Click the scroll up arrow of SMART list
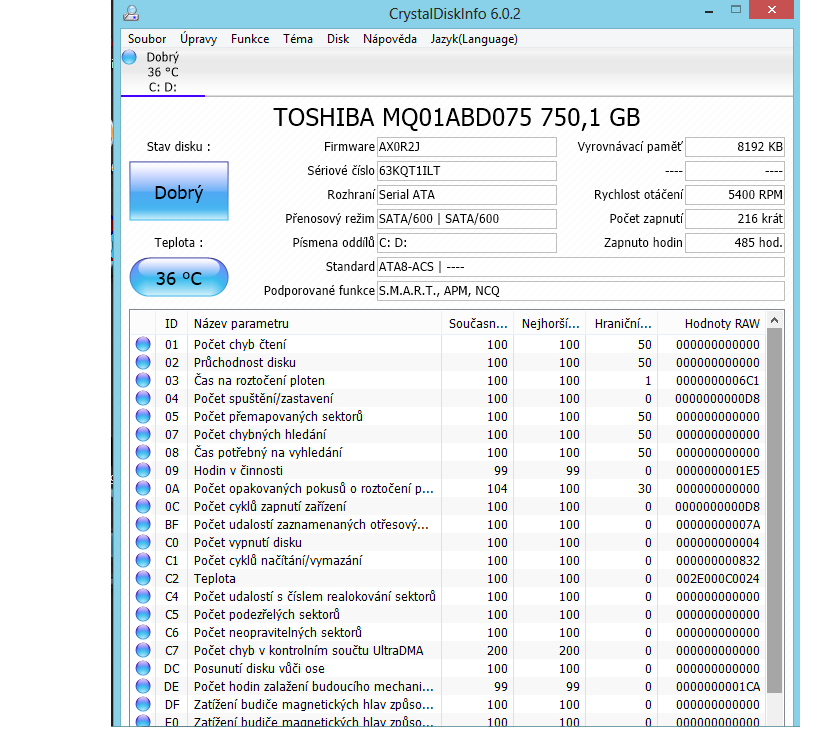819x729 pixels. tap(775, 320)
